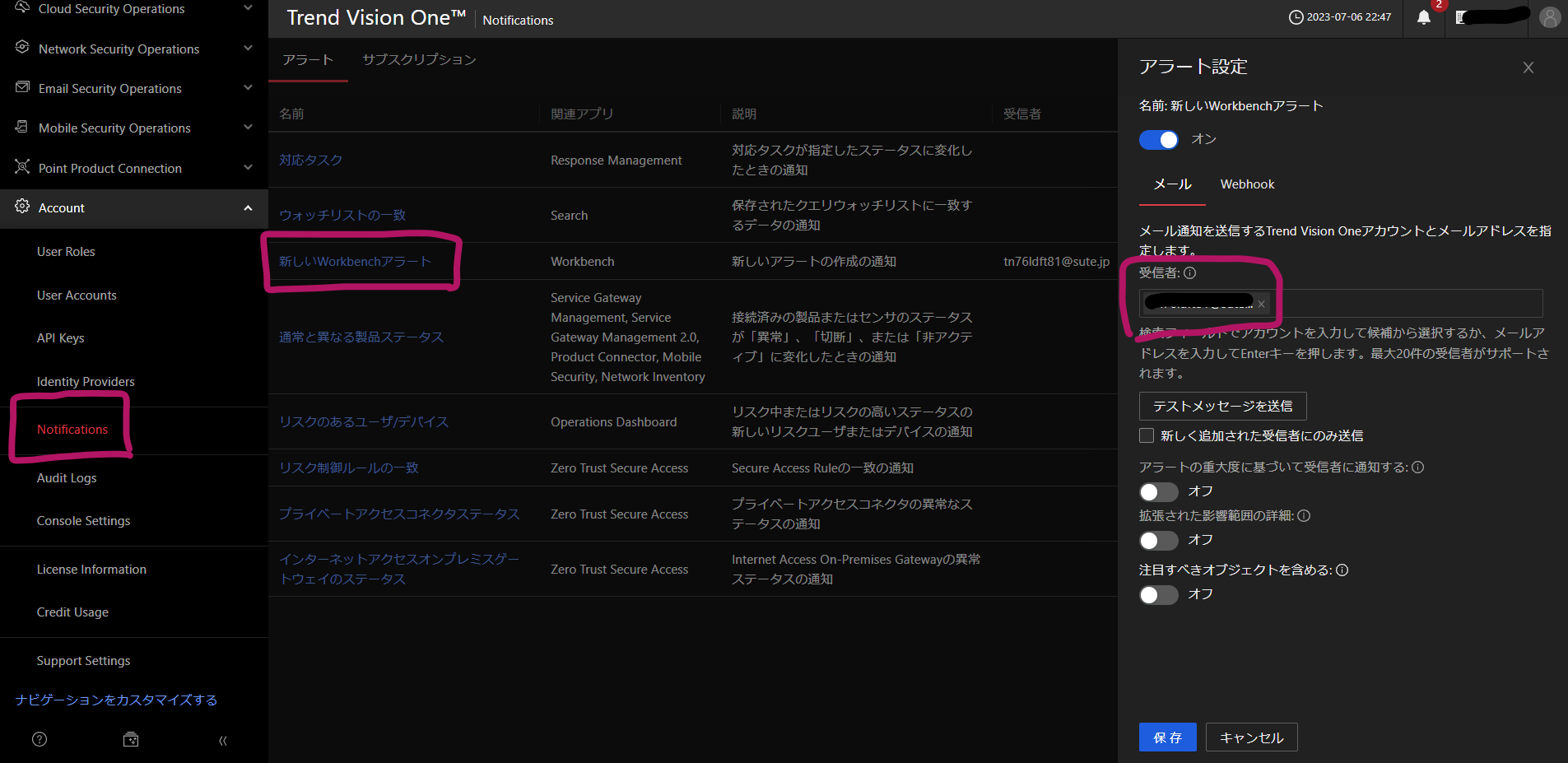Switch to the サブスクリプション tab

(419, 59)
